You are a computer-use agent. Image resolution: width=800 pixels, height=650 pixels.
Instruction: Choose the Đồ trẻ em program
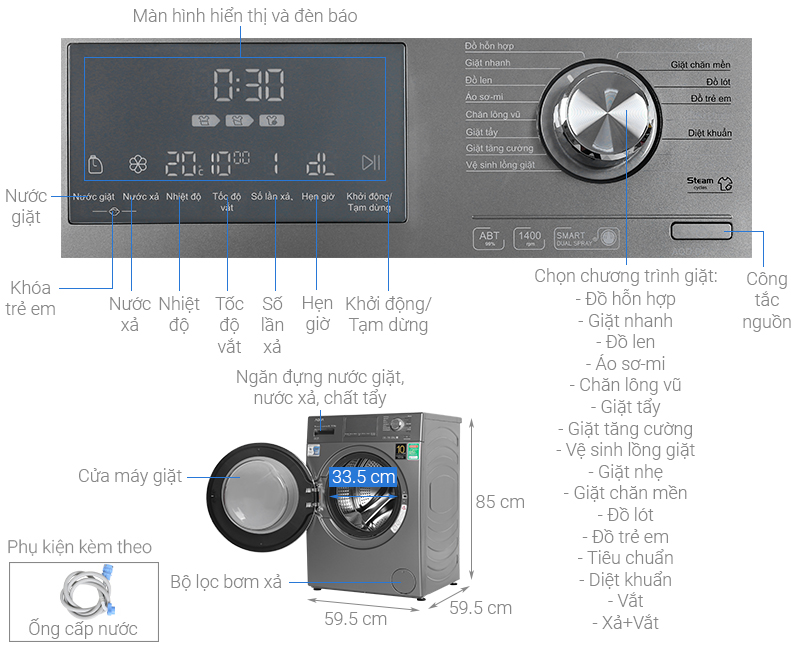click(710, 98)
